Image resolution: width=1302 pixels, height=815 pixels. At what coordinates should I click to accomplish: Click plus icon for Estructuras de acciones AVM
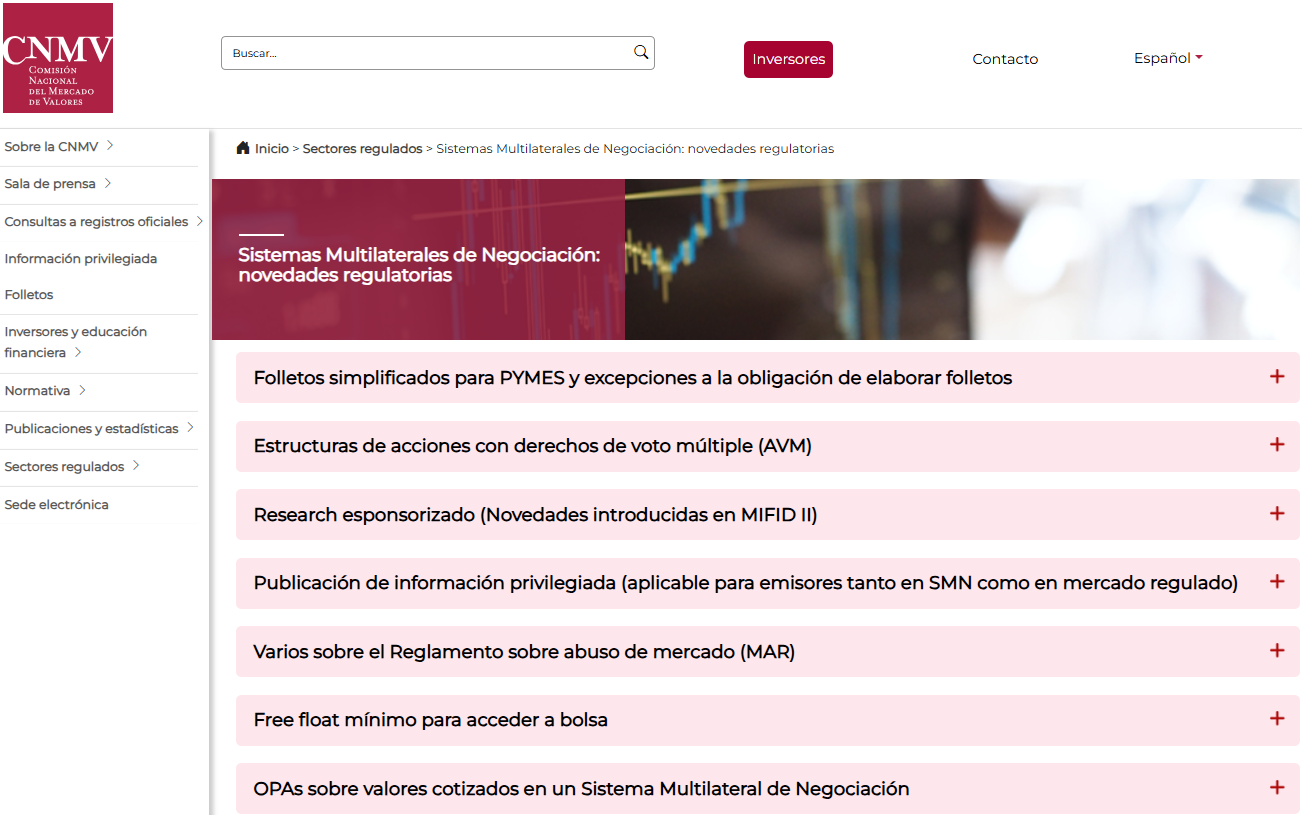click(x=1276, y=445)
